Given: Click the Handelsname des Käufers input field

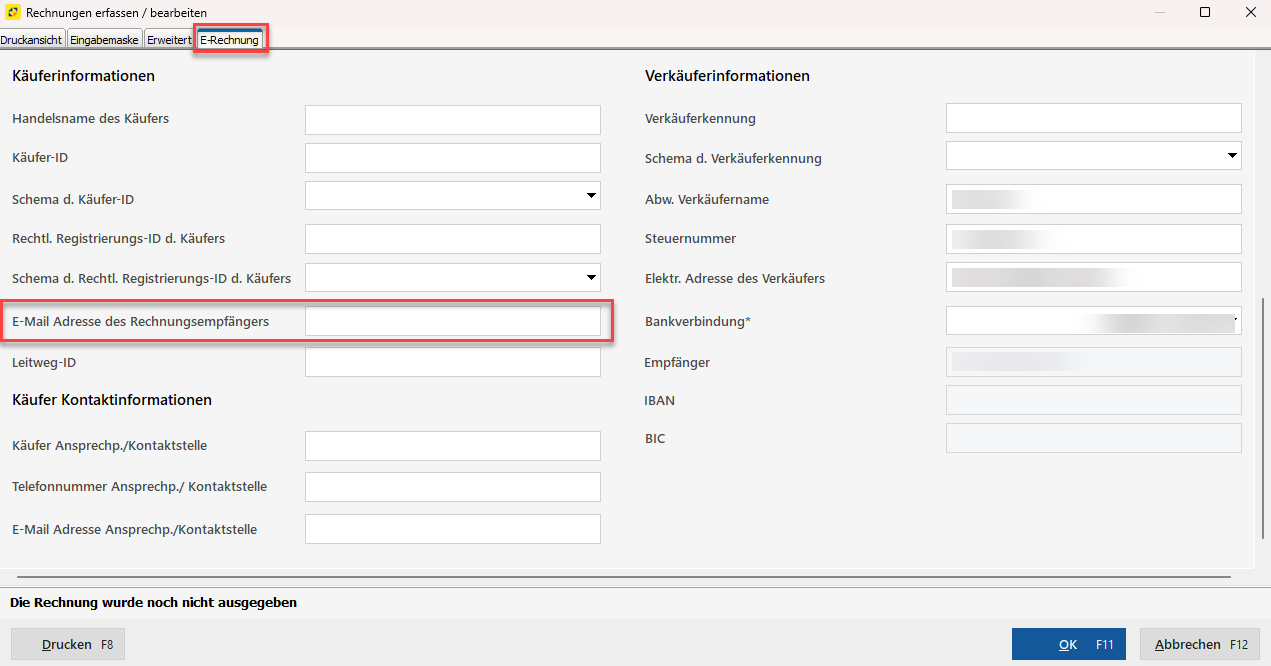Looking at the screenshot, I should click(x=453, y=120).
